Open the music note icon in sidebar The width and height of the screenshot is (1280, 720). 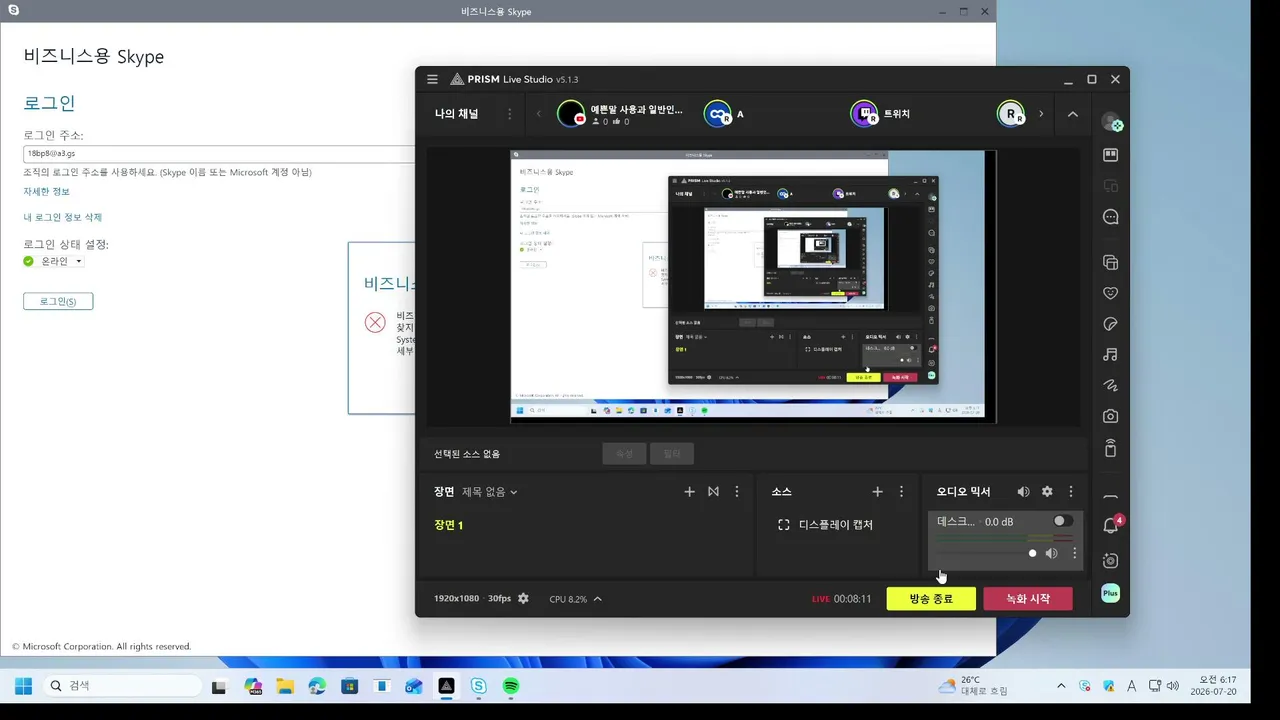[x=1110, y=355]
